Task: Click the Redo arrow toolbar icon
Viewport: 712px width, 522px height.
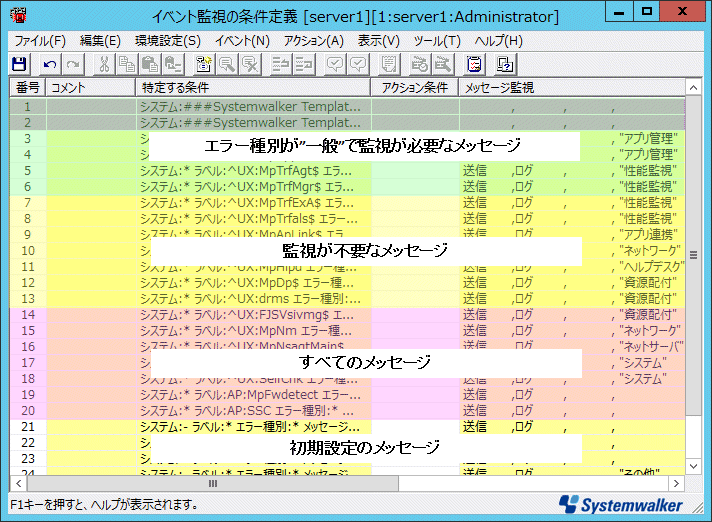Action: point(71,64)
